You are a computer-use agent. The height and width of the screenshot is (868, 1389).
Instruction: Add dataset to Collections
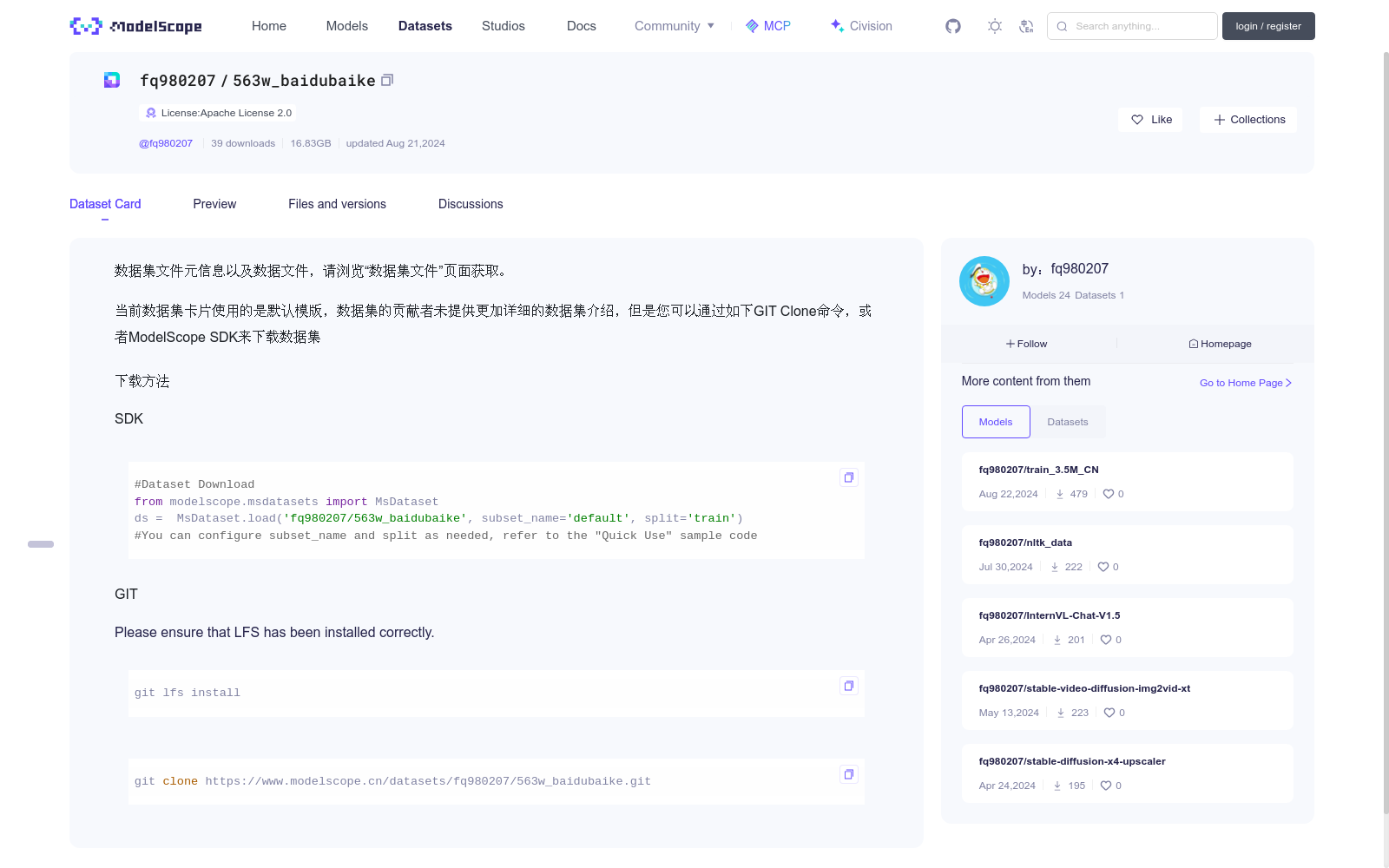[1248, 120]
